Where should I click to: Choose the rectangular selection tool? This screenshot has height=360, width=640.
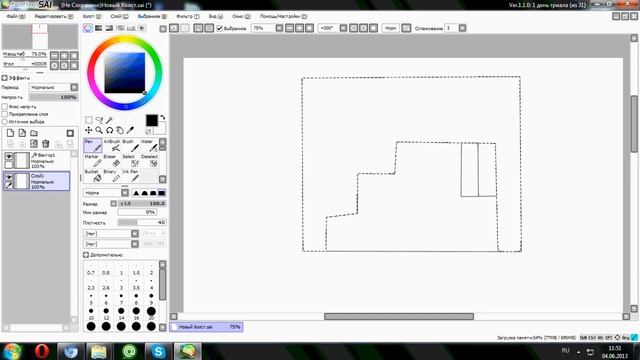89,120
